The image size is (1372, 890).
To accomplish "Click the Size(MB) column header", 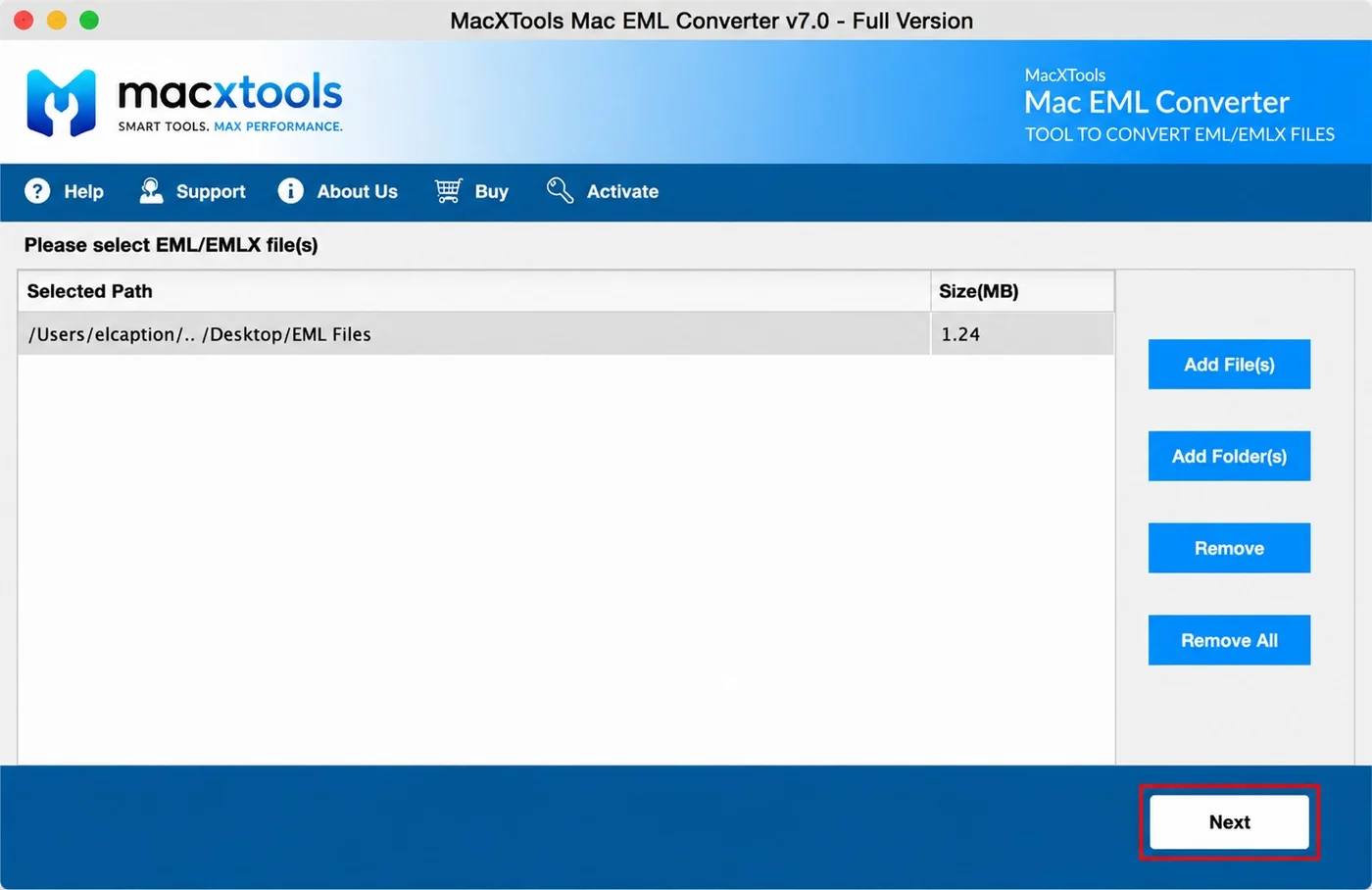I will (x=1022, y=291).
